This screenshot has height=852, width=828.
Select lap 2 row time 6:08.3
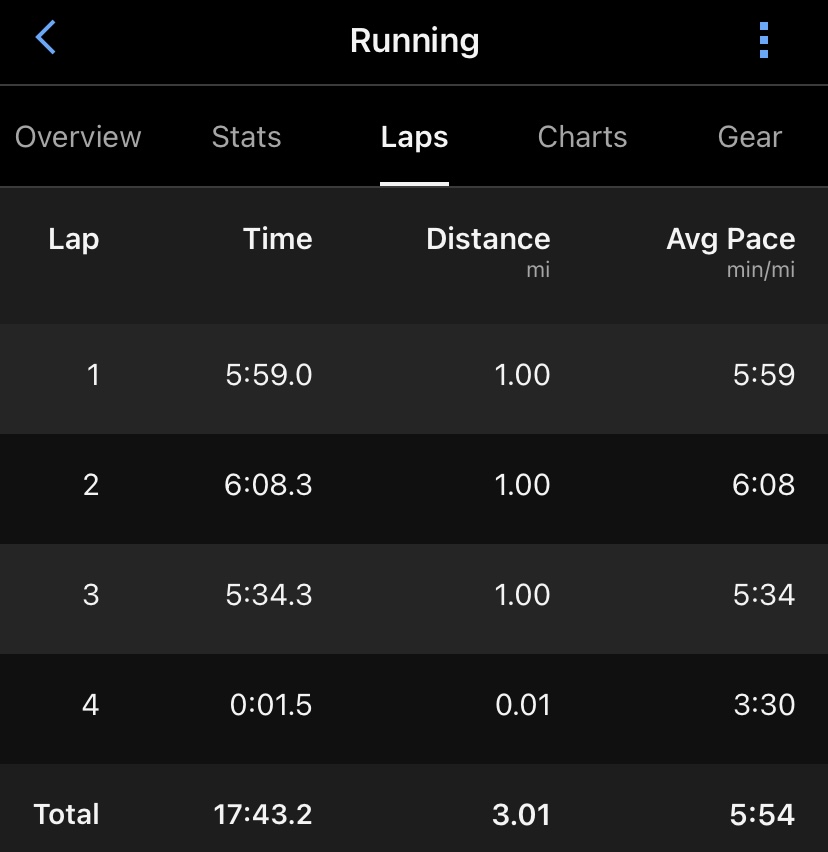point(268,485)
